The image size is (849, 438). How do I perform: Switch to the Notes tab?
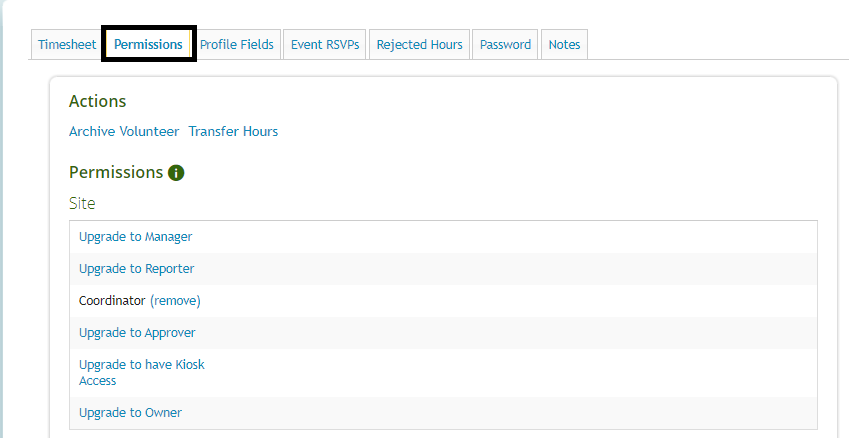[564, 45]
